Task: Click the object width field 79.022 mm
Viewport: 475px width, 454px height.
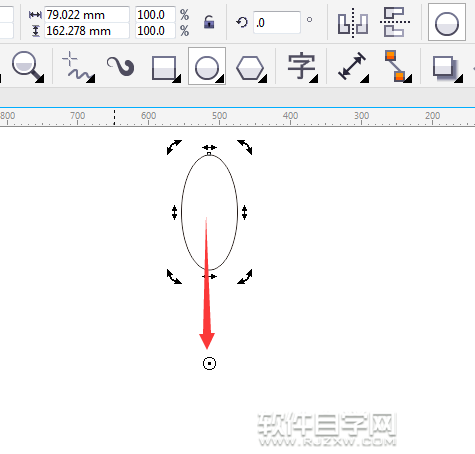Action: 87,15
